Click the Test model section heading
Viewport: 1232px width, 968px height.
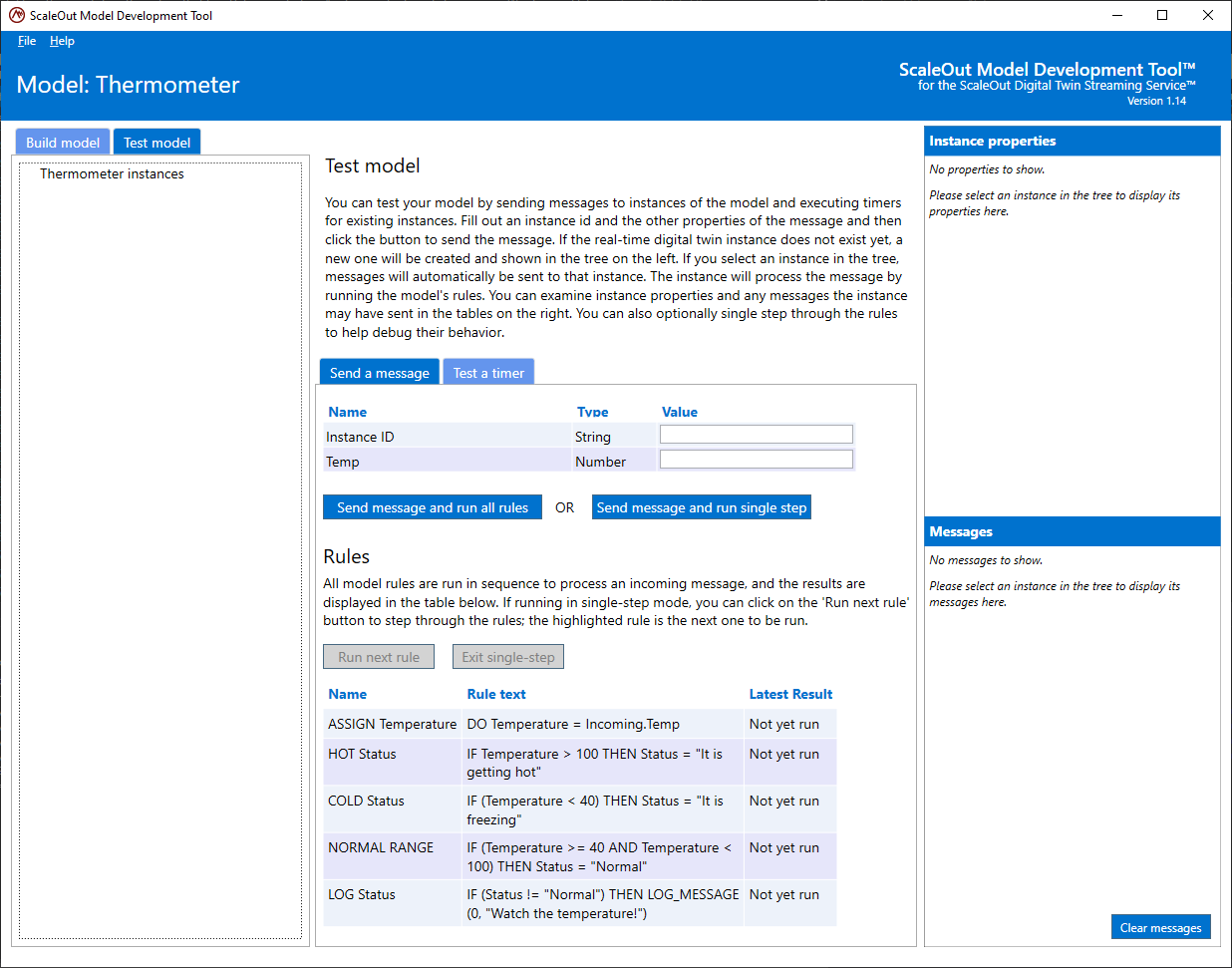373,165
